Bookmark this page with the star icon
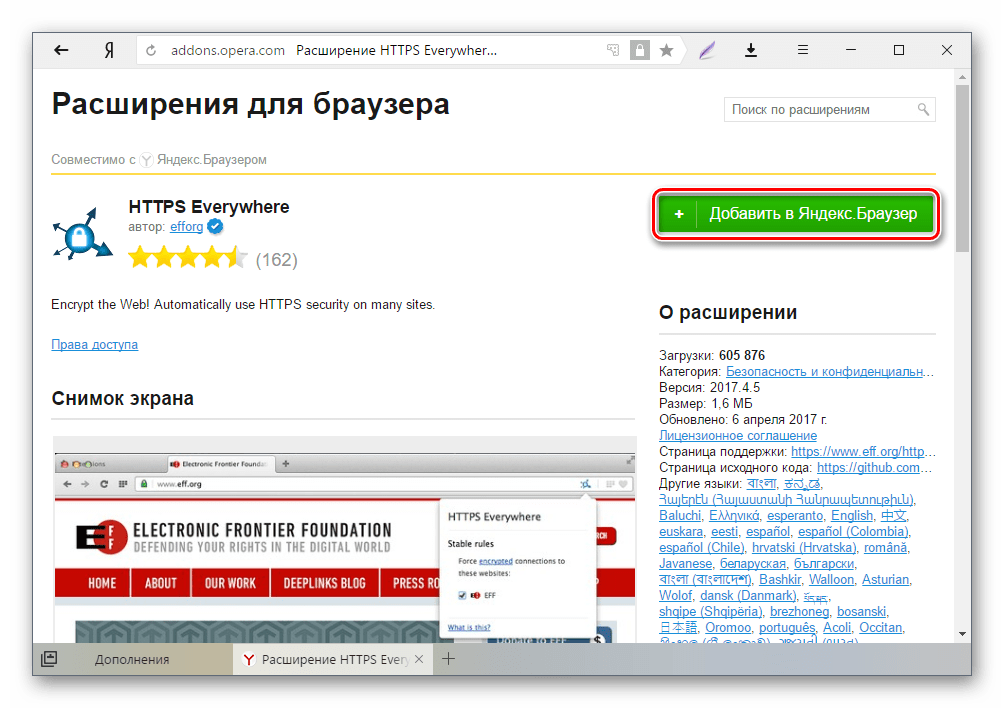1004x708 pixels. (667, 50)
